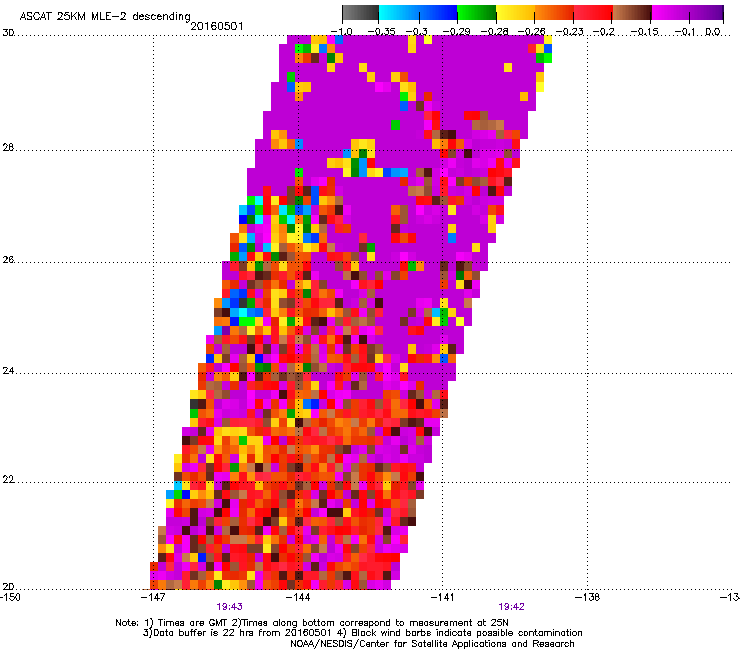Click the note line about the 22 hr data buffer
This screenshot has width=740, height=650.
362,633
